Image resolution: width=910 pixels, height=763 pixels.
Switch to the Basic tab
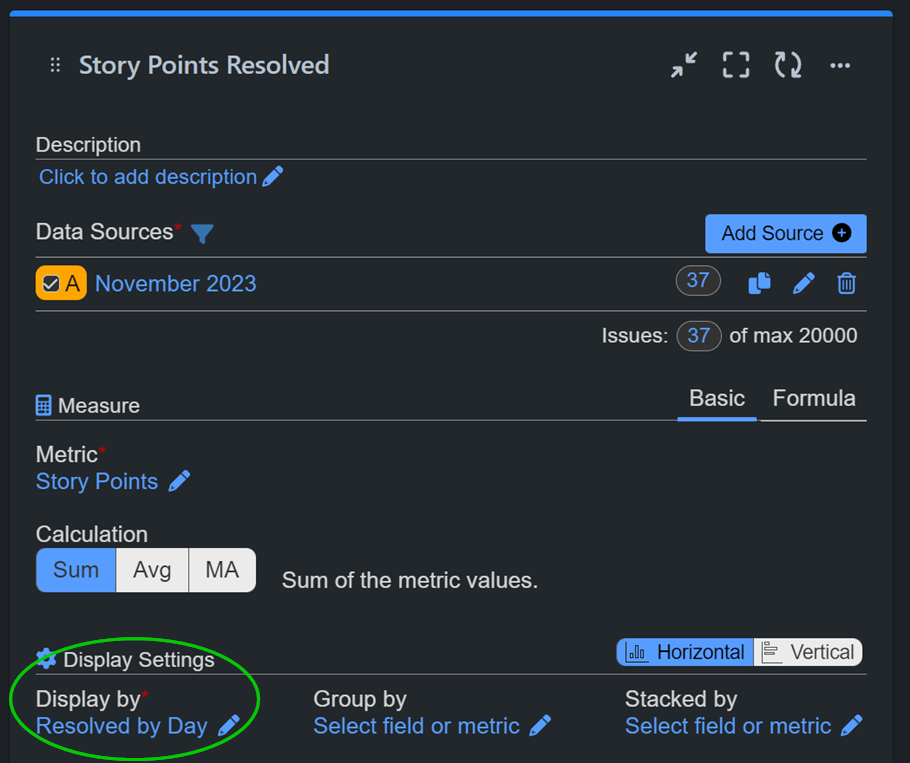[717, 398]
